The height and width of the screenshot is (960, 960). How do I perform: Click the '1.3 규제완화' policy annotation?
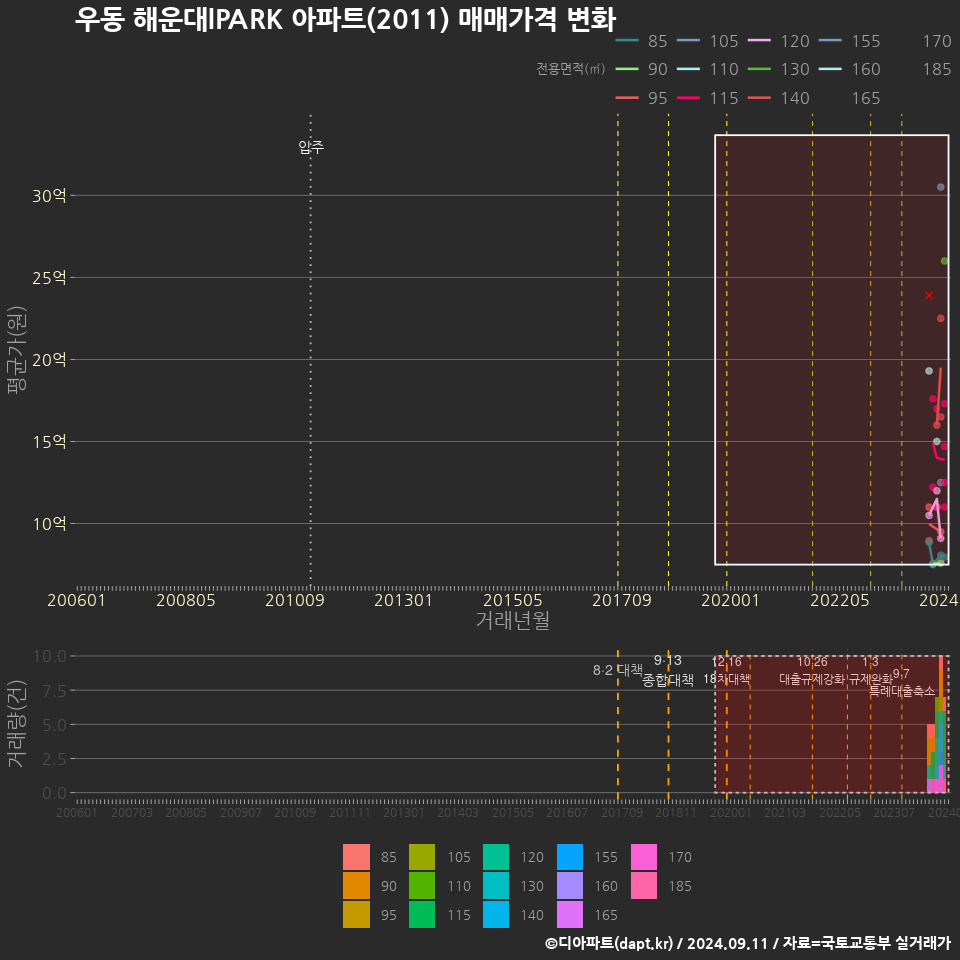click(x=871, y=670)
